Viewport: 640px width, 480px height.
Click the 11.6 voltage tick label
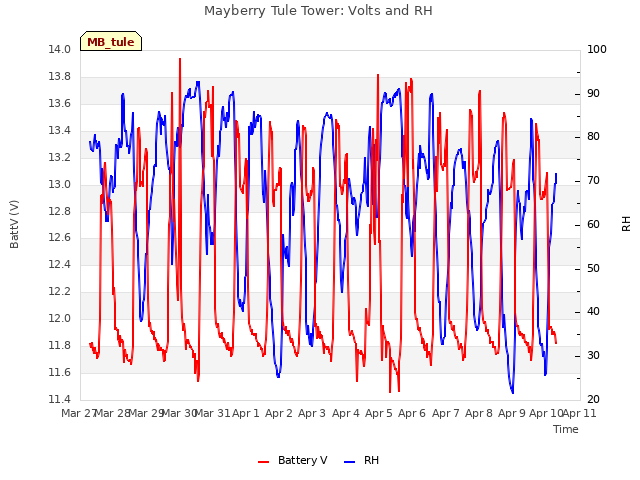(59, 372)
